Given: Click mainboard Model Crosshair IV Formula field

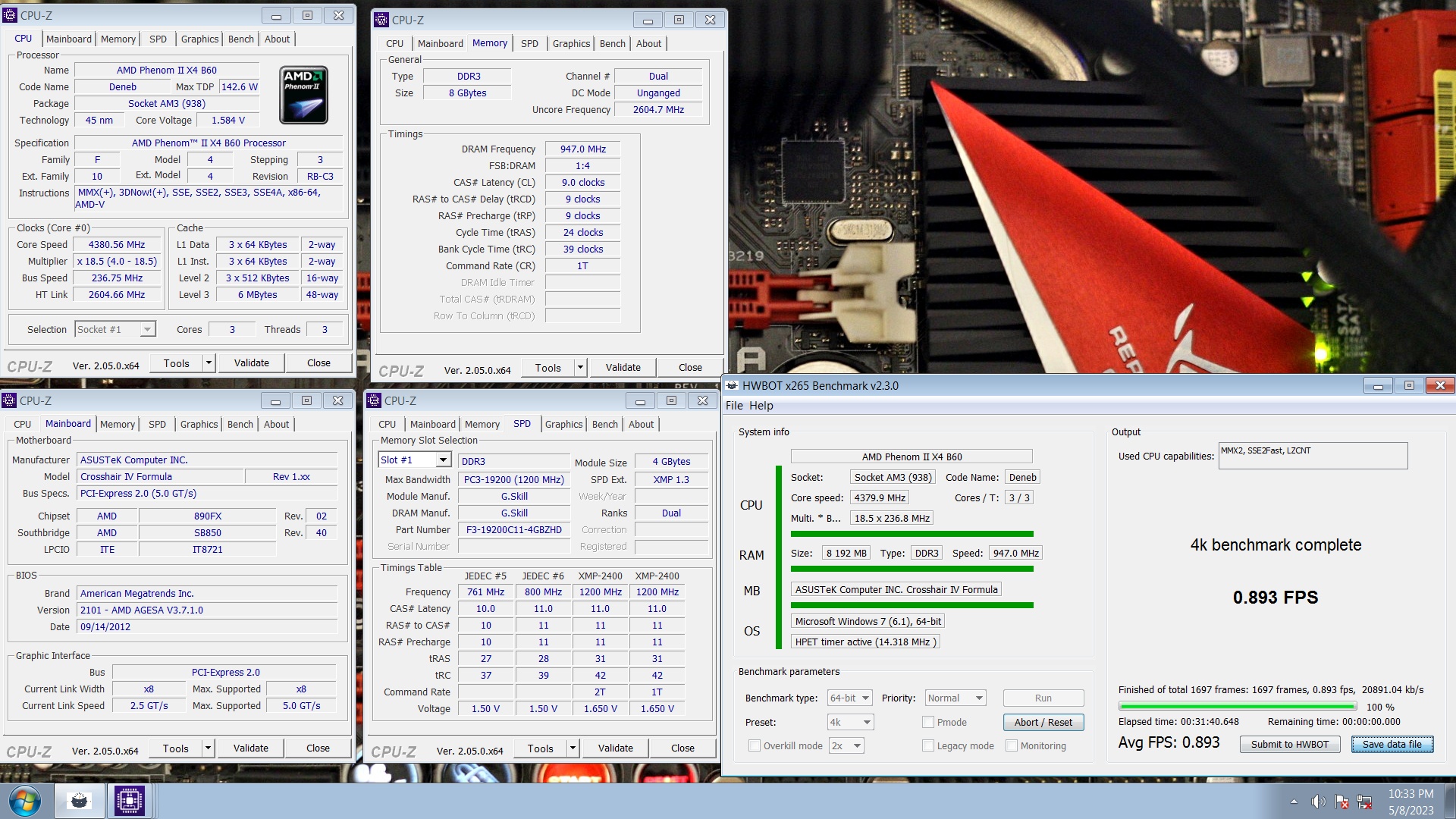Looking at the screenshot, I should pyautogui.click(x=161, y=476).
